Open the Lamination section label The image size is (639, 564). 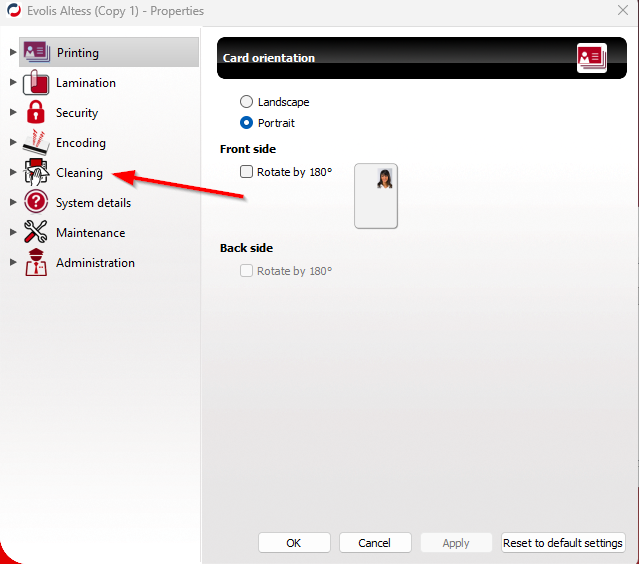[86, 83]
